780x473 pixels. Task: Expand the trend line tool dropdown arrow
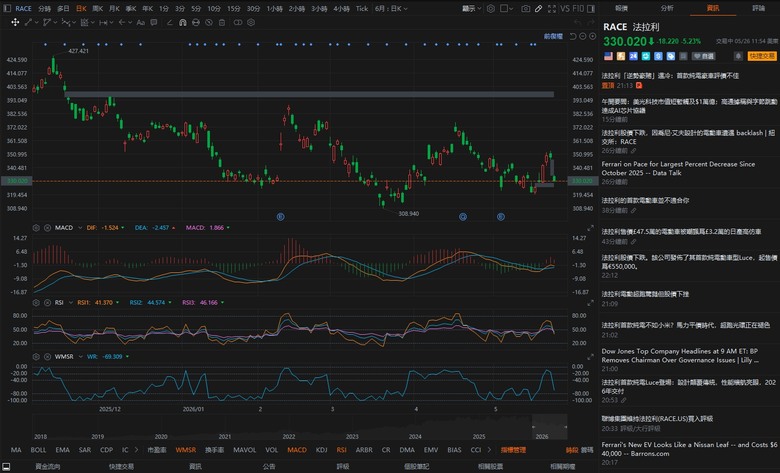point(36,22)
